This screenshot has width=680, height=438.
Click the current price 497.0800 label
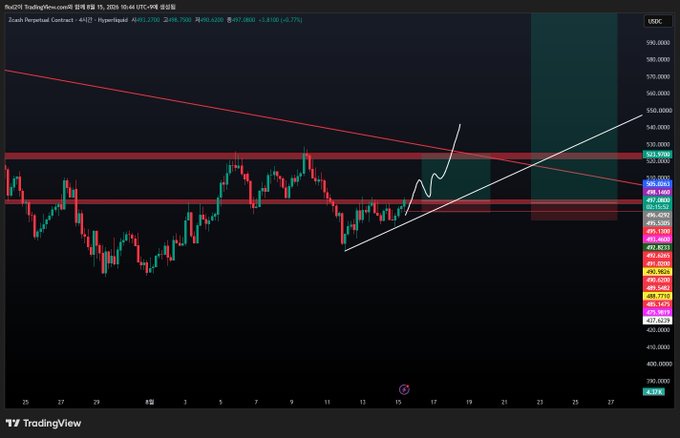point(657,200)
